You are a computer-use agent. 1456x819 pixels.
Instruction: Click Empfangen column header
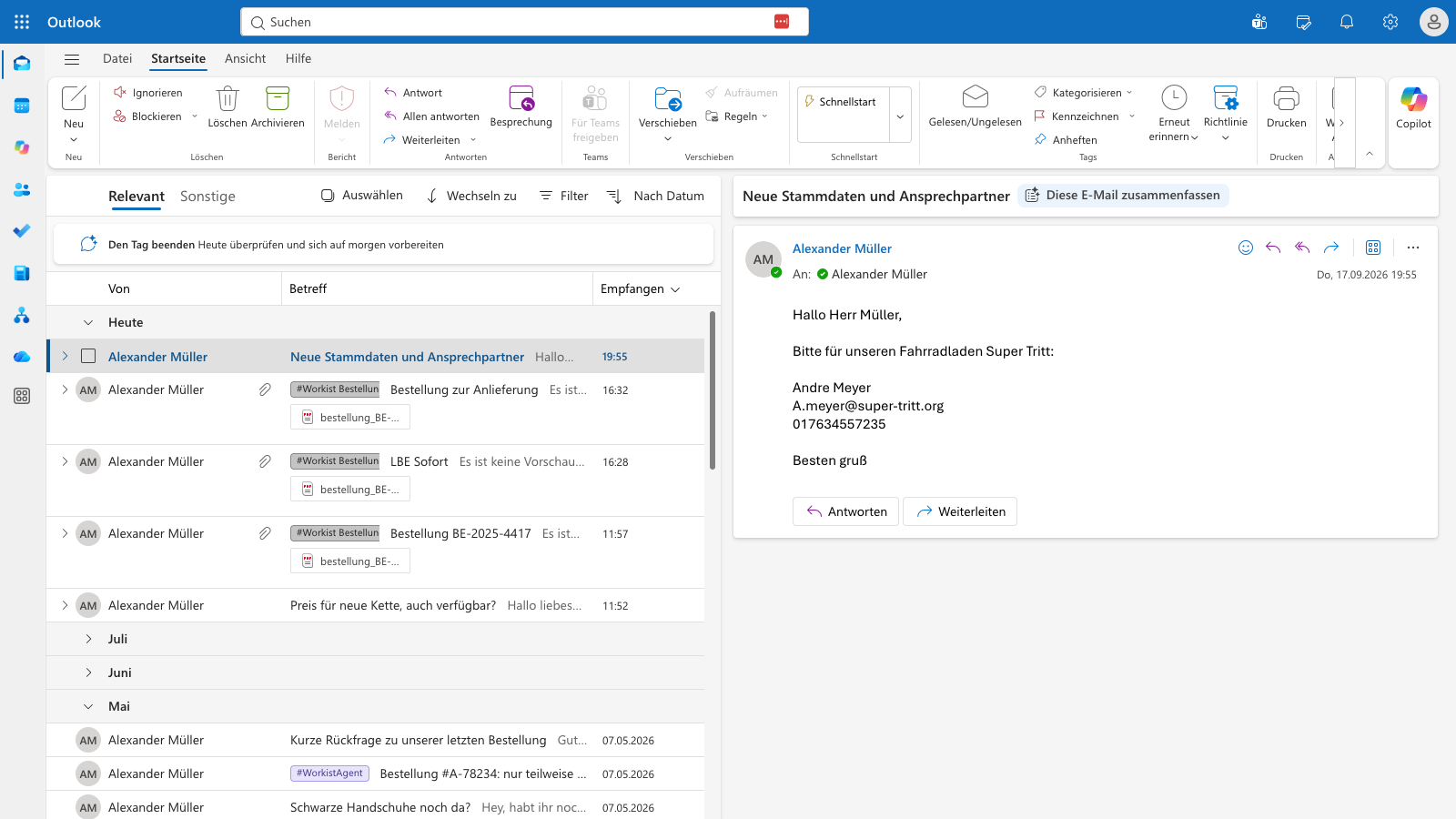tap(641, 289)
